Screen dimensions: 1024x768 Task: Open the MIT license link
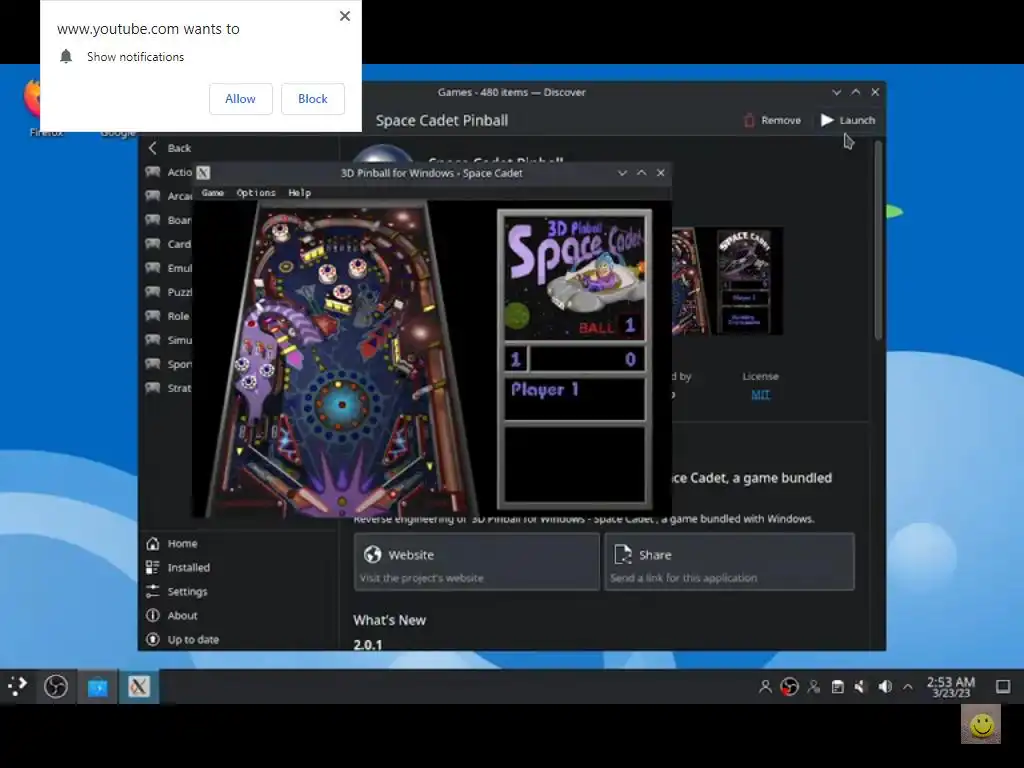(760, 394)
